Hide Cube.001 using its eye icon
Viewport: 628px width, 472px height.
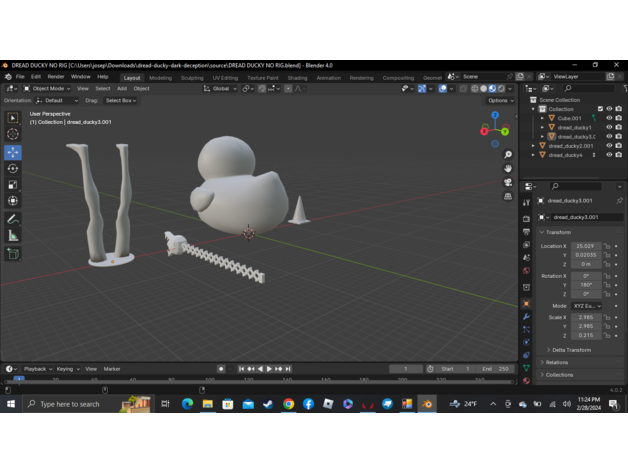(x=609, y=118)
